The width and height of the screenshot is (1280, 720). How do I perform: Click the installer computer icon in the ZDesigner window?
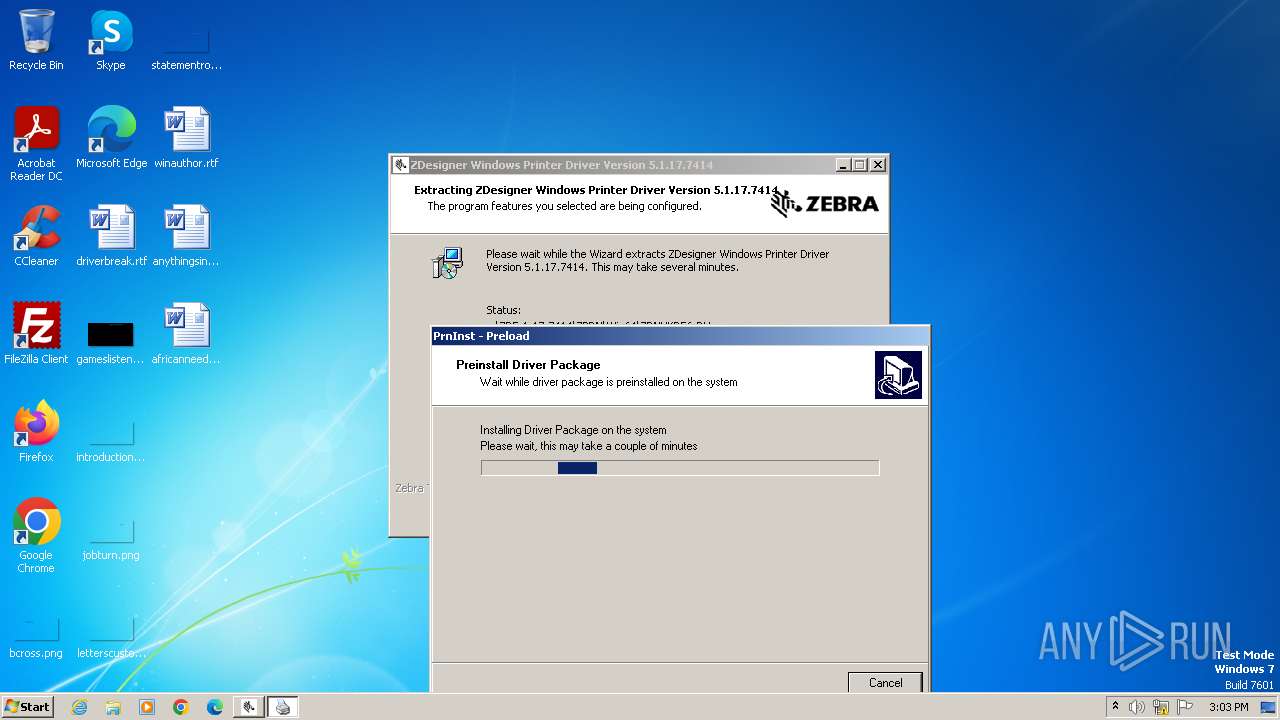(447, 263)
